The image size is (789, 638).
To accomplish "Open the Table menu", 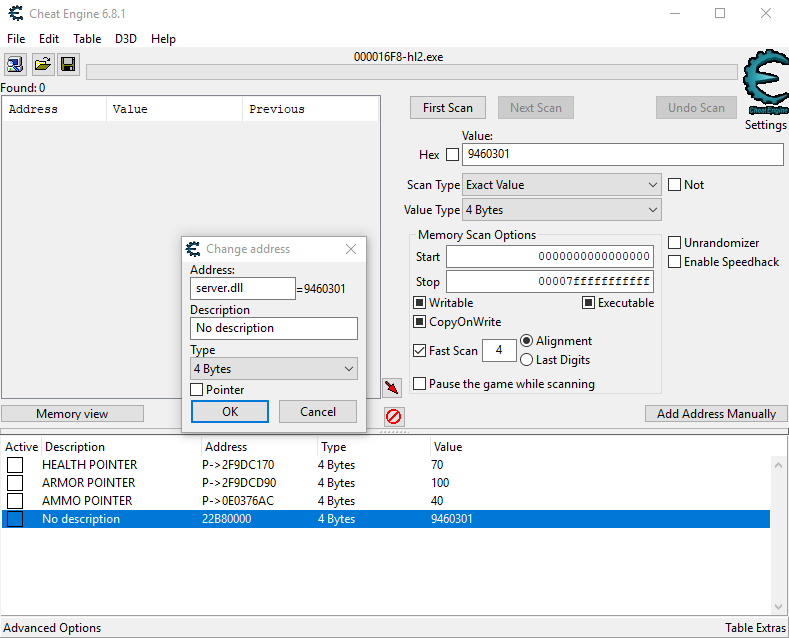I will coord(87,39).
